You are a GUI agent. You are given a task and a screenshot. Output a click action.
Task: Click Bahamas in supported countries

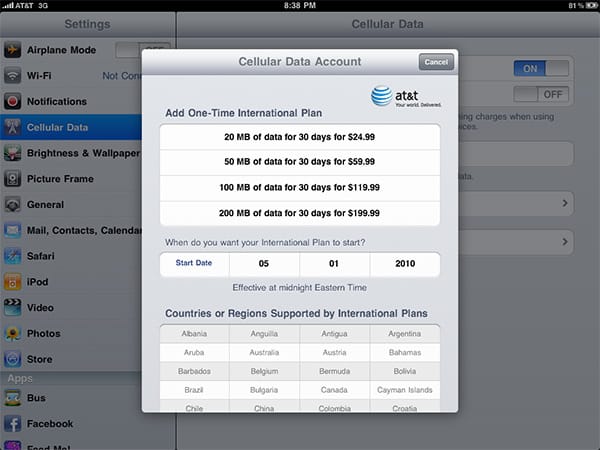click(405, 352)
